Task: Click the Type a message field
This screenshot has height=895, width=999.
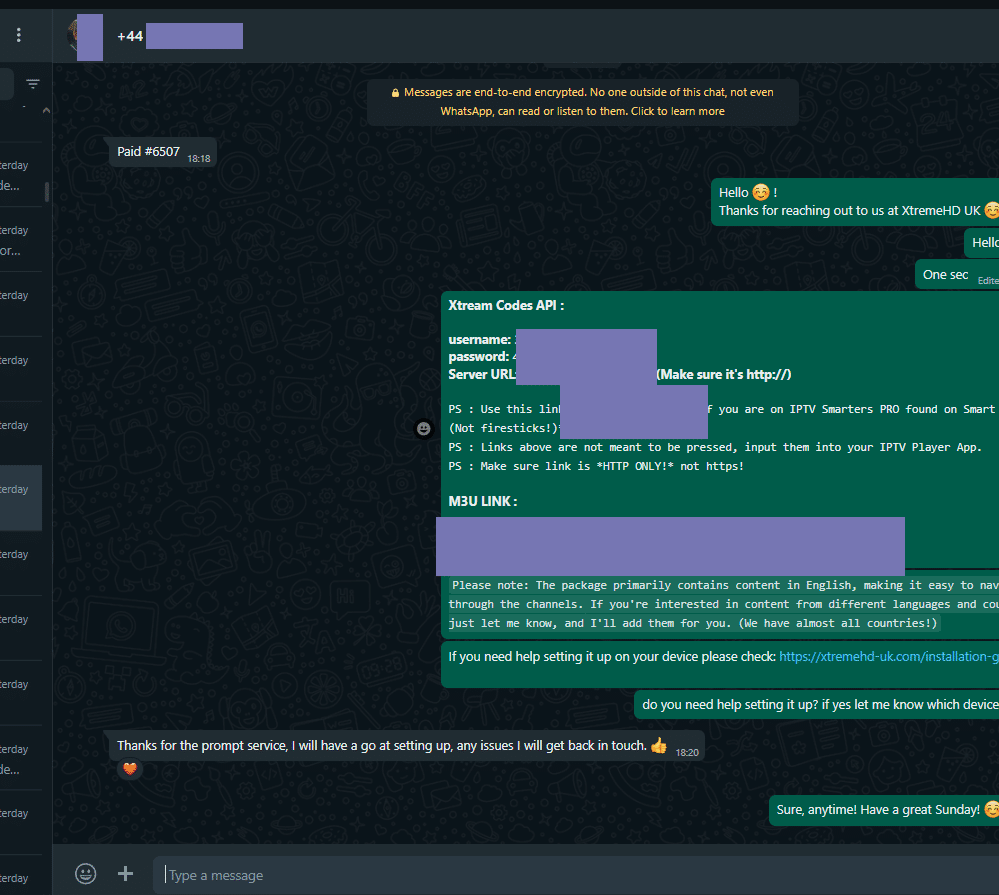Action: pos(570,875)
